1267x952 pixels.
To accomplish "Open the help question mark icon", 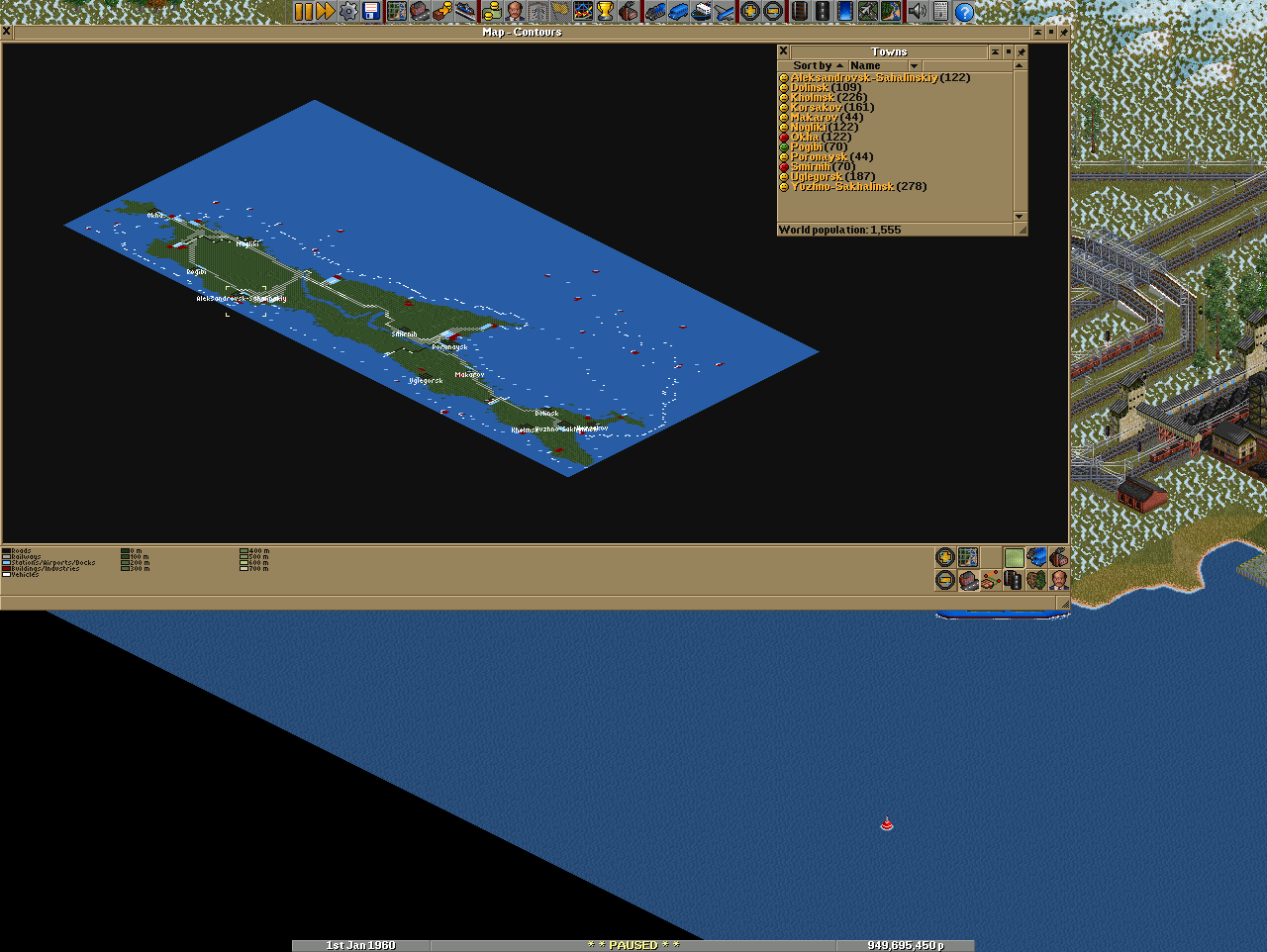I will point(964,12).
